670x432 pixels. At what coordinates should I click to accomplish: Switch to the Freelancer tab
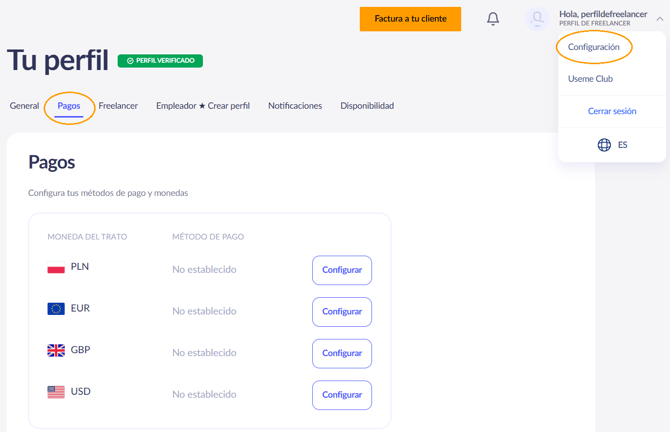pyautogui.click(x=118, y=106)
